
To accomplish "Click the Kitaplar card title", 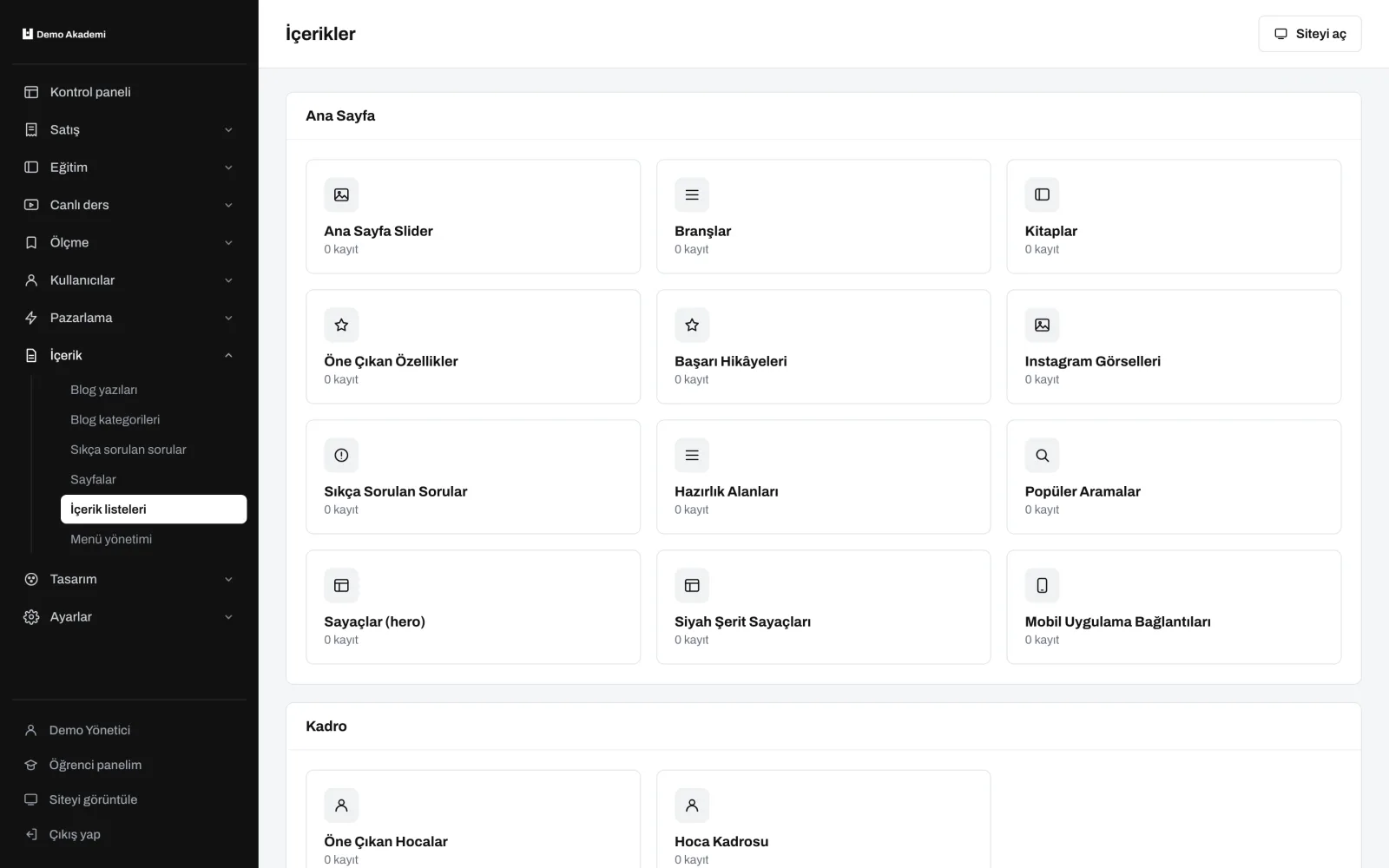I will 1050,231.
